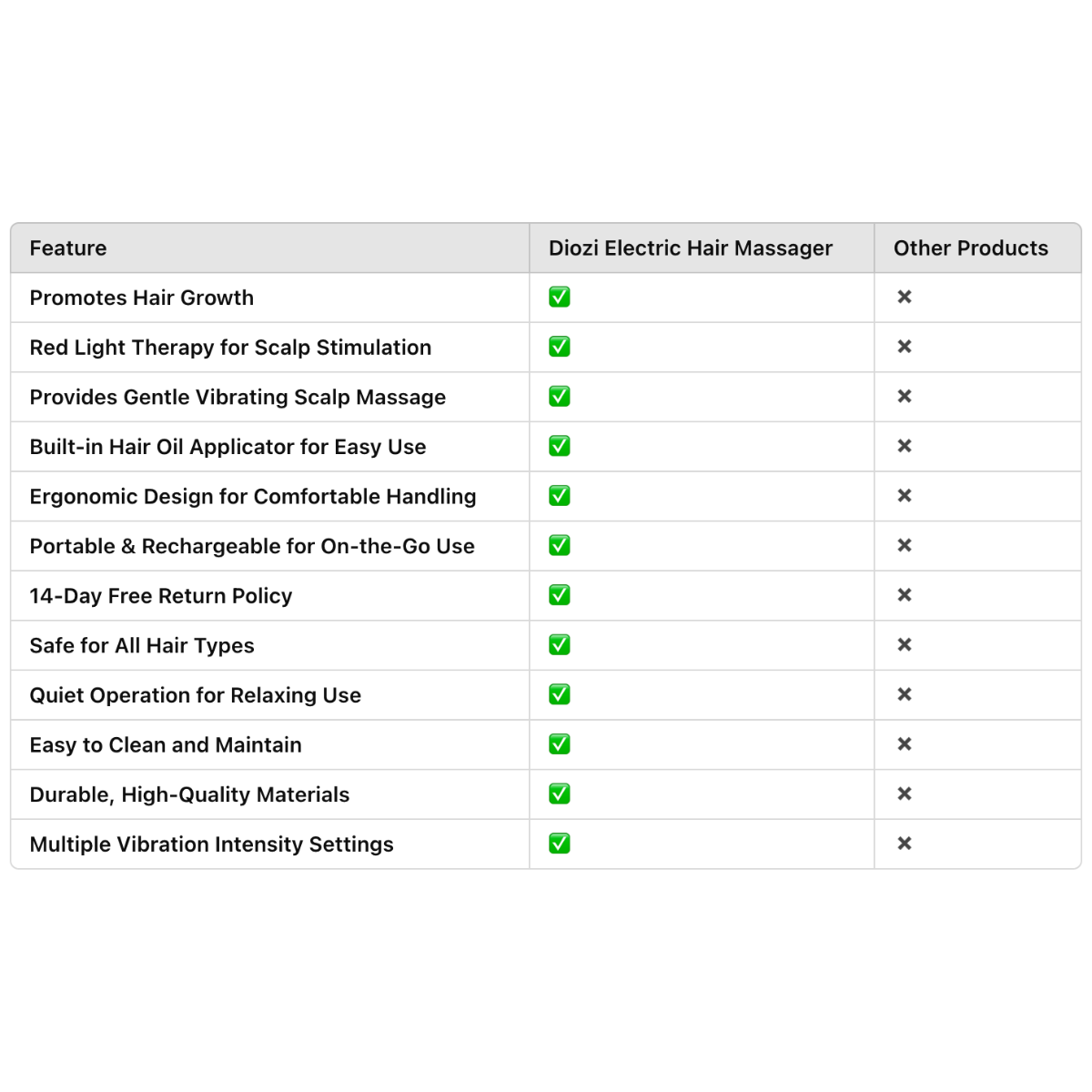This screenshot has height=1092, width=1092.
Task: Click the Diozi Electric Hair Massager column header
Action: click(690, 248)
